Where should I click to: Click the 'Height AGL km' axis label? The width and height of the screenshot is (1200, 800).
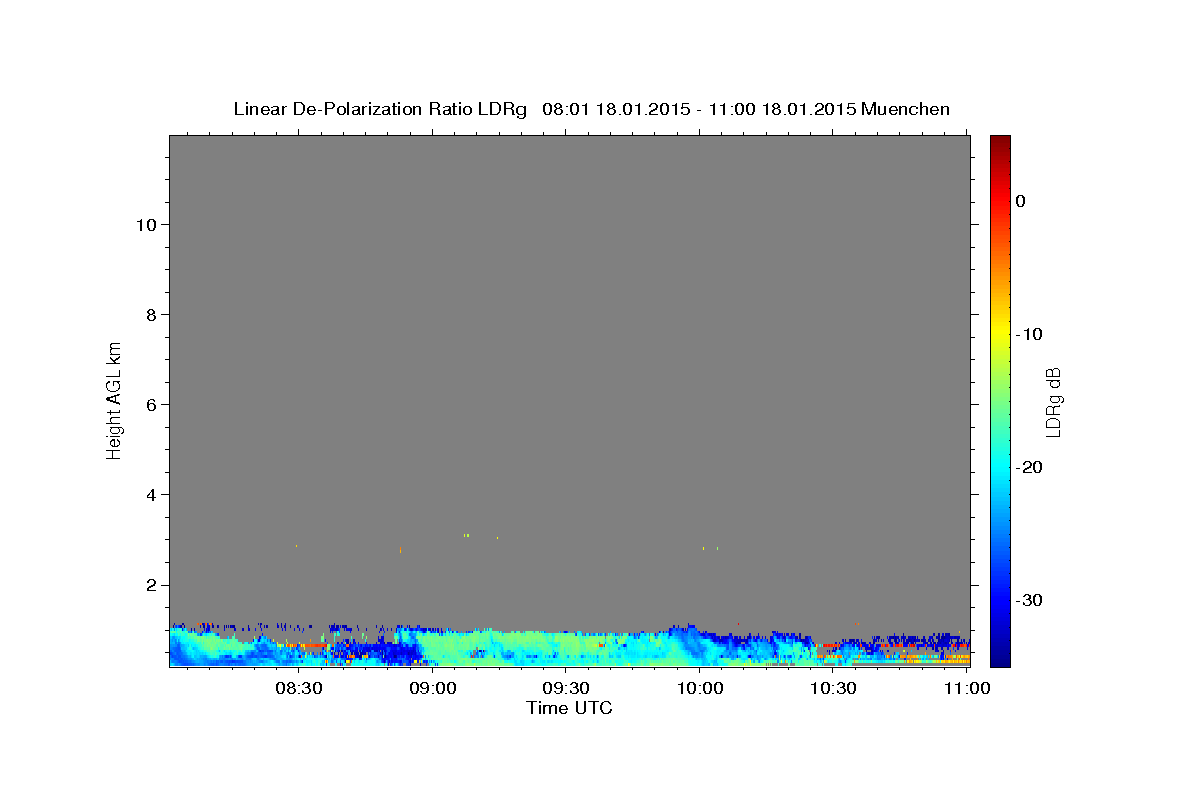[114, 399]
